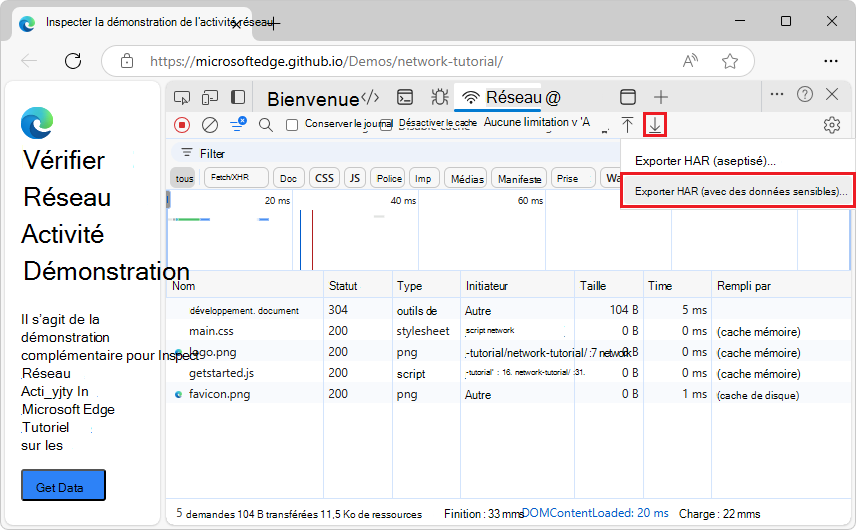Toggle the DevTools sidebar dock icon

pos(238,97)
